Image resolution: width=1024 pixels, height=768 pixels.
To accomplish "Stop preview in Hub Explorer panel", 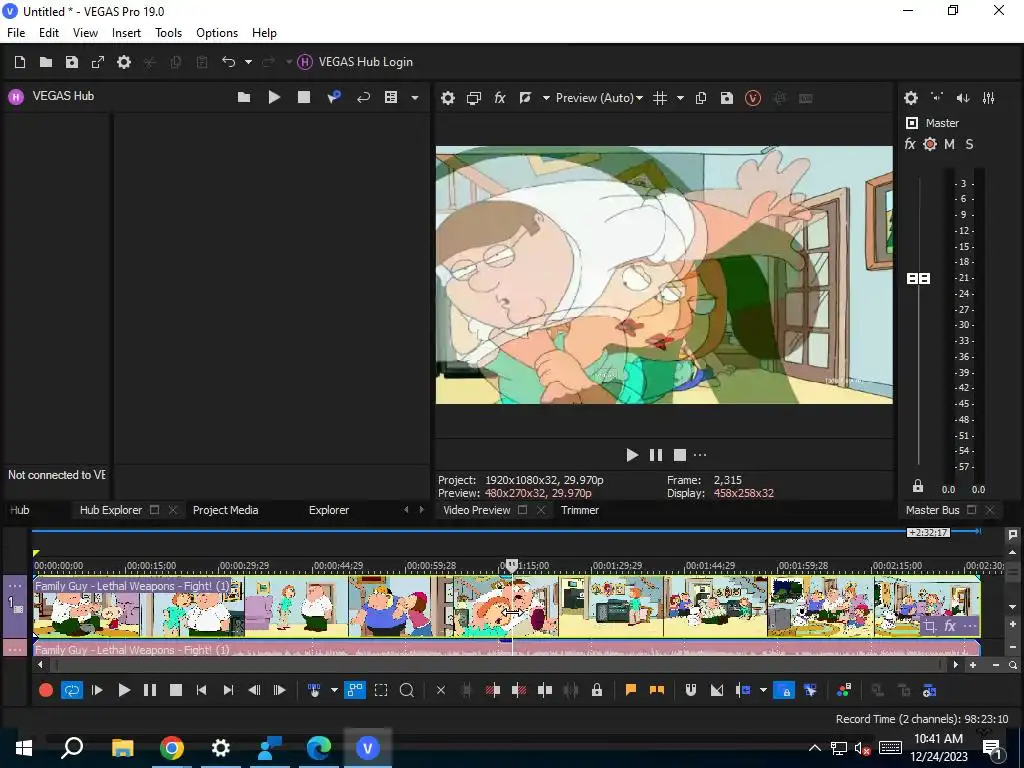I will click(x=304, y=97).
